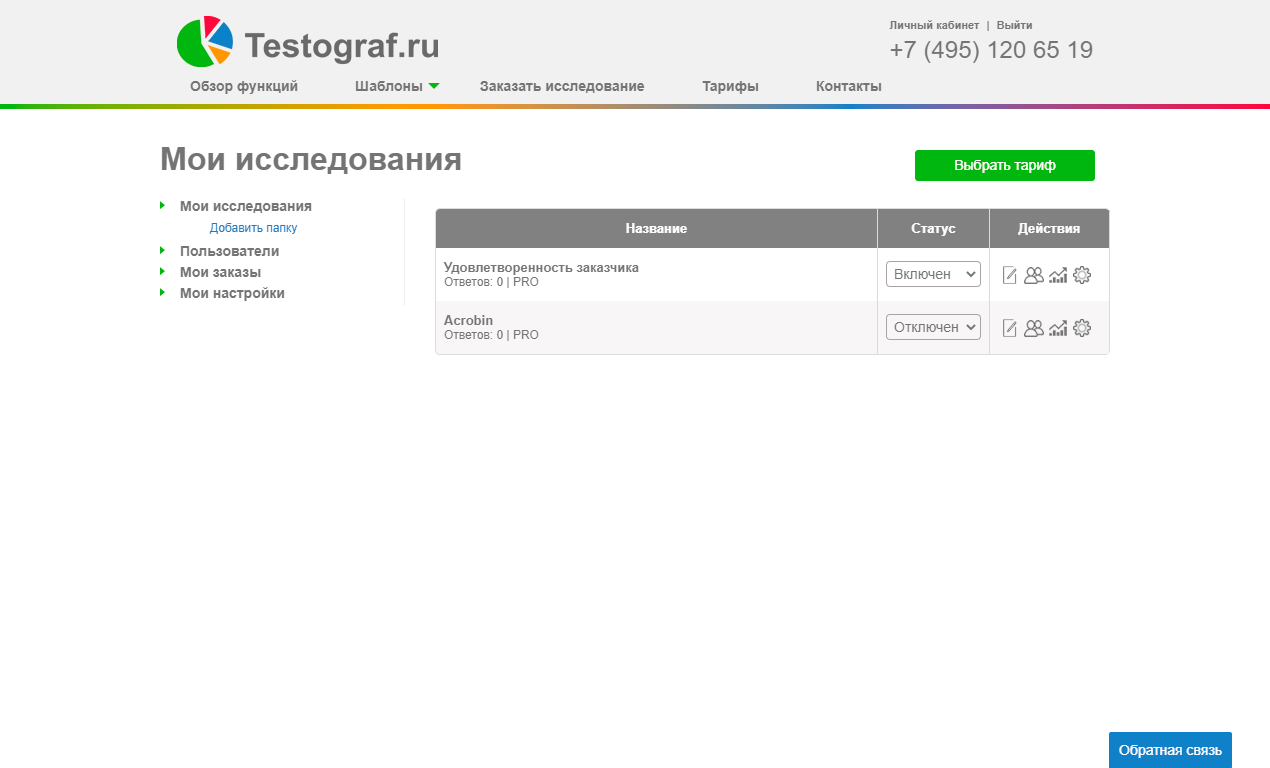Image resolution: width=1270 pixels, height=768 pixels.
Task: Open the "Обратная связь" feedback panel
Action: coord(1169,749)
